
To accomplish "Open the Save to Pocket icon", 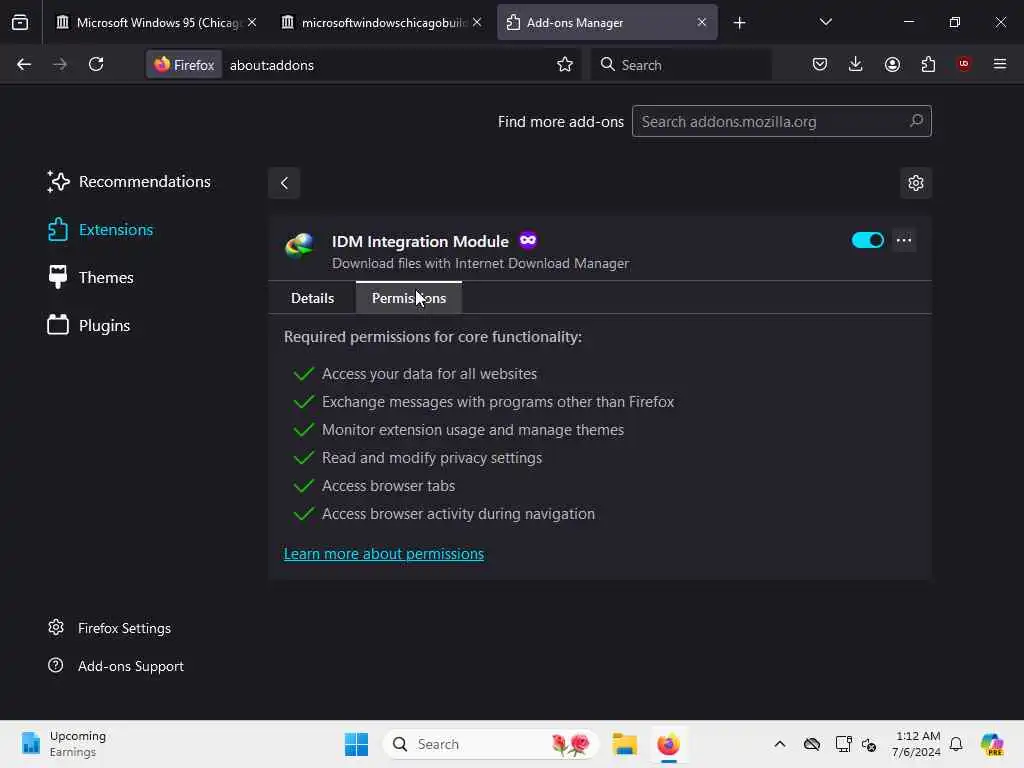I will click(x=820, y=64).
